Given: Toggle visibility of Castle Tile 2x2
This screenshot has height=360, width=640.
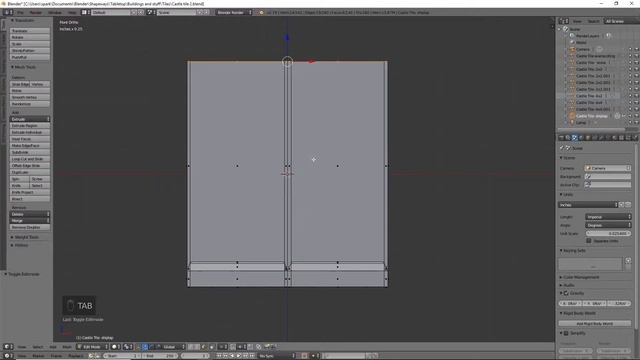Looking at the screenshot, I should click(630, 69).
